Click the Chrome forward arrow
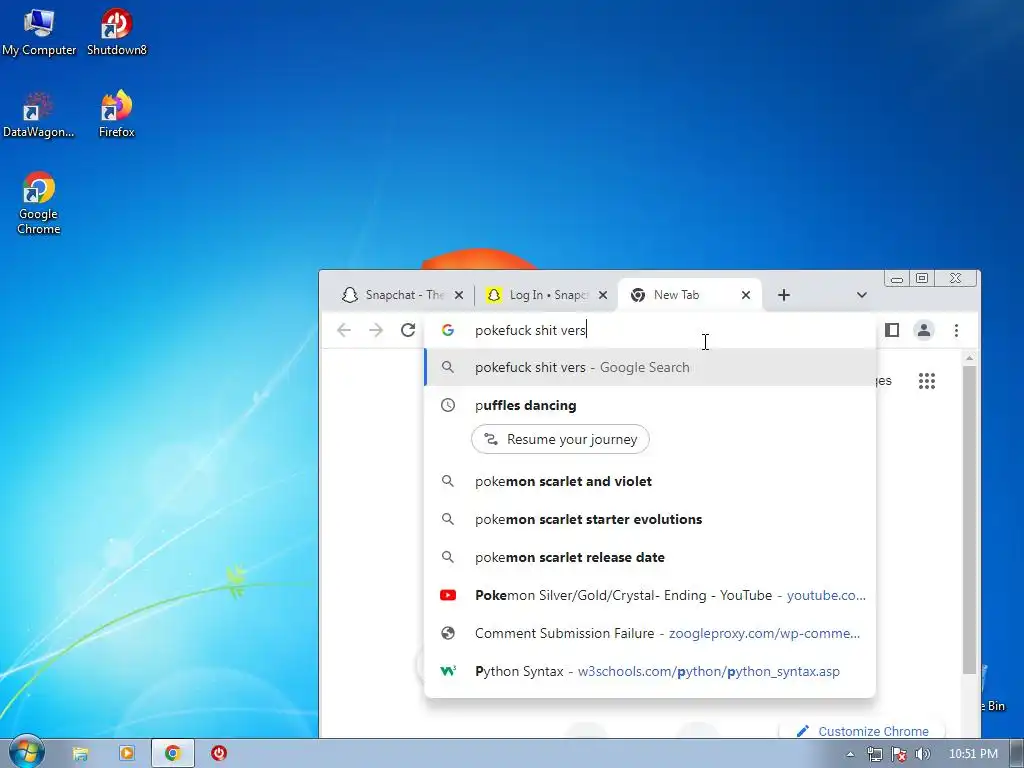The width and height of the screenshot is (1024, 768). [376, 330]
